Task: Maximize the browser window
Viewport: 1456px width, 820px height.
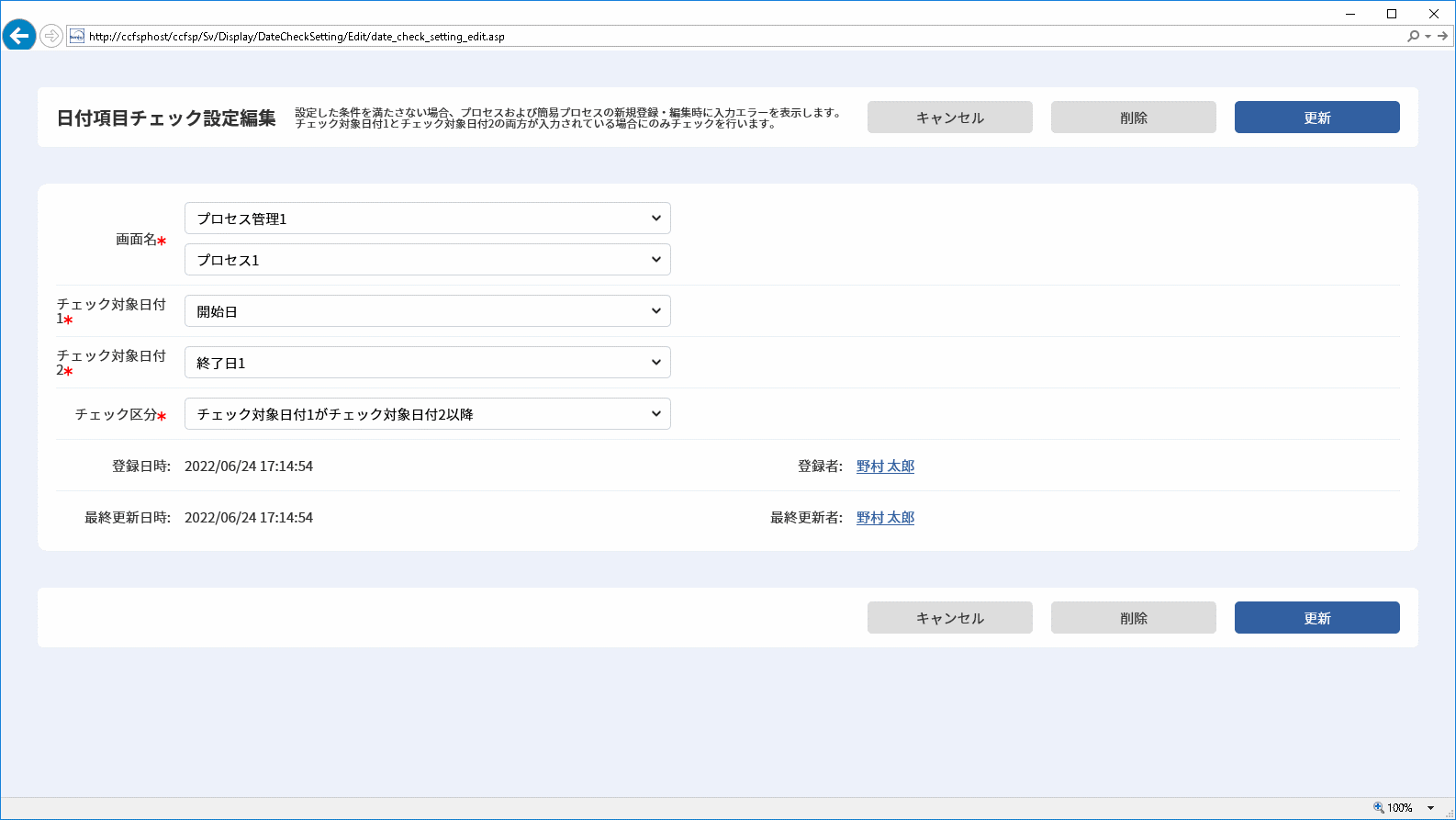Action: pos(1392,14)
